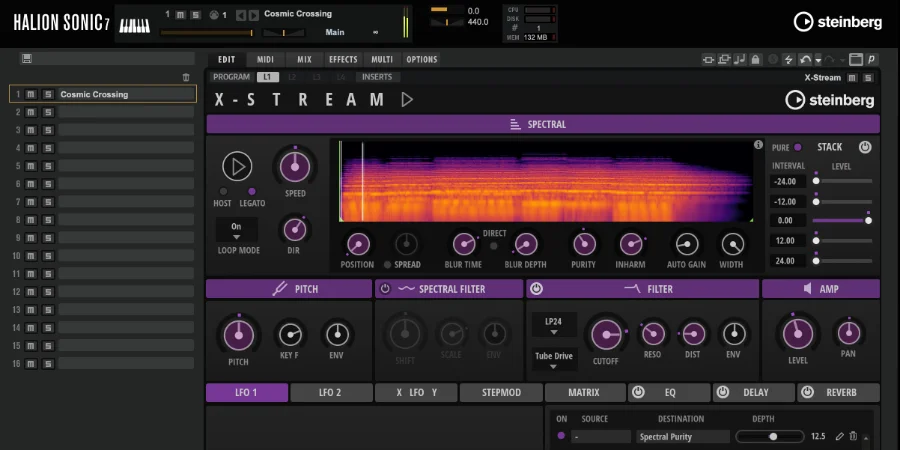Switch to the MIX tab
The image size is (900, 450).
(x=304, y=59)
